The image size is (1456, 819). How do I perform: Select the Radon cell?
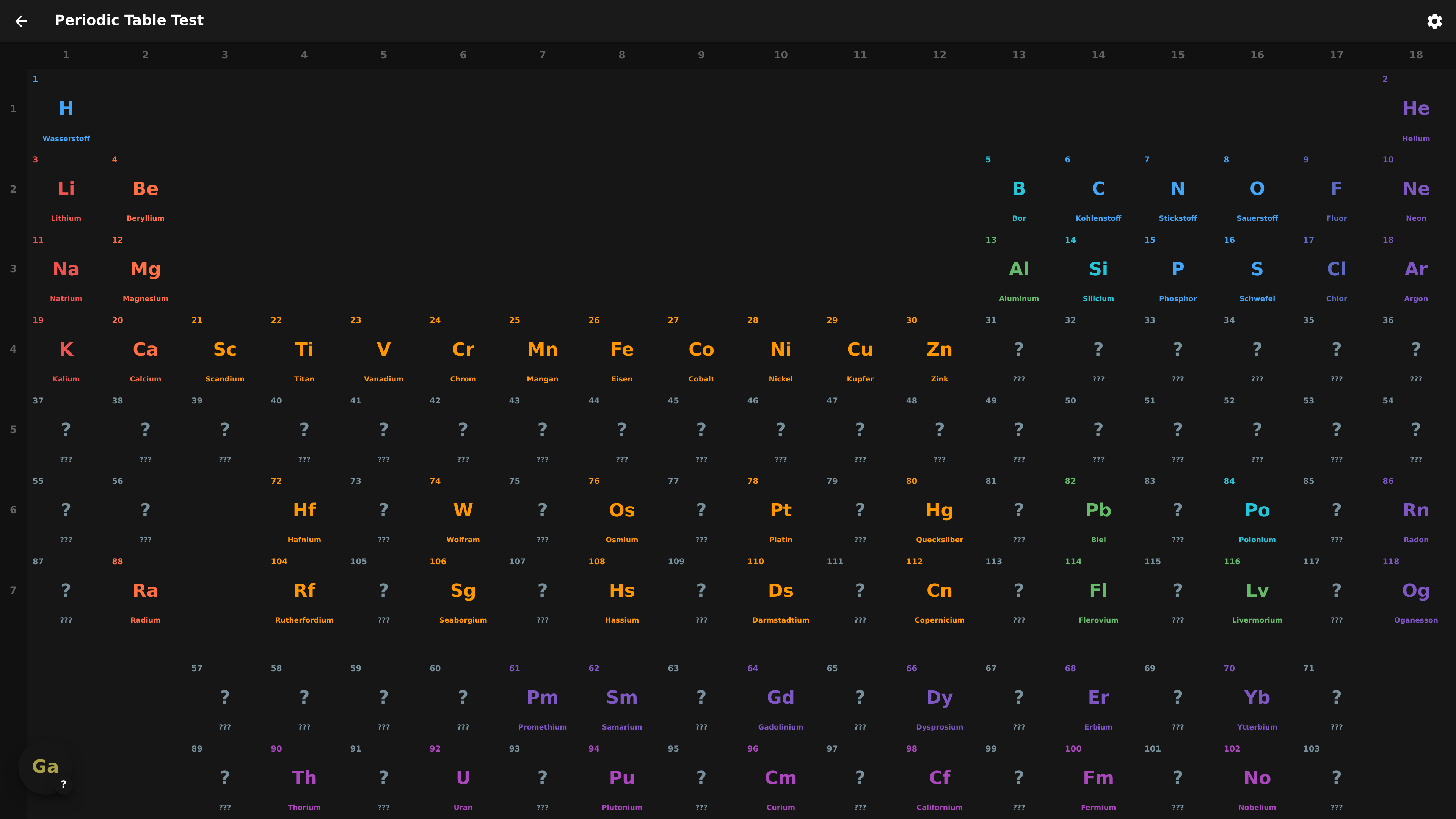[x=1416, y=510]
